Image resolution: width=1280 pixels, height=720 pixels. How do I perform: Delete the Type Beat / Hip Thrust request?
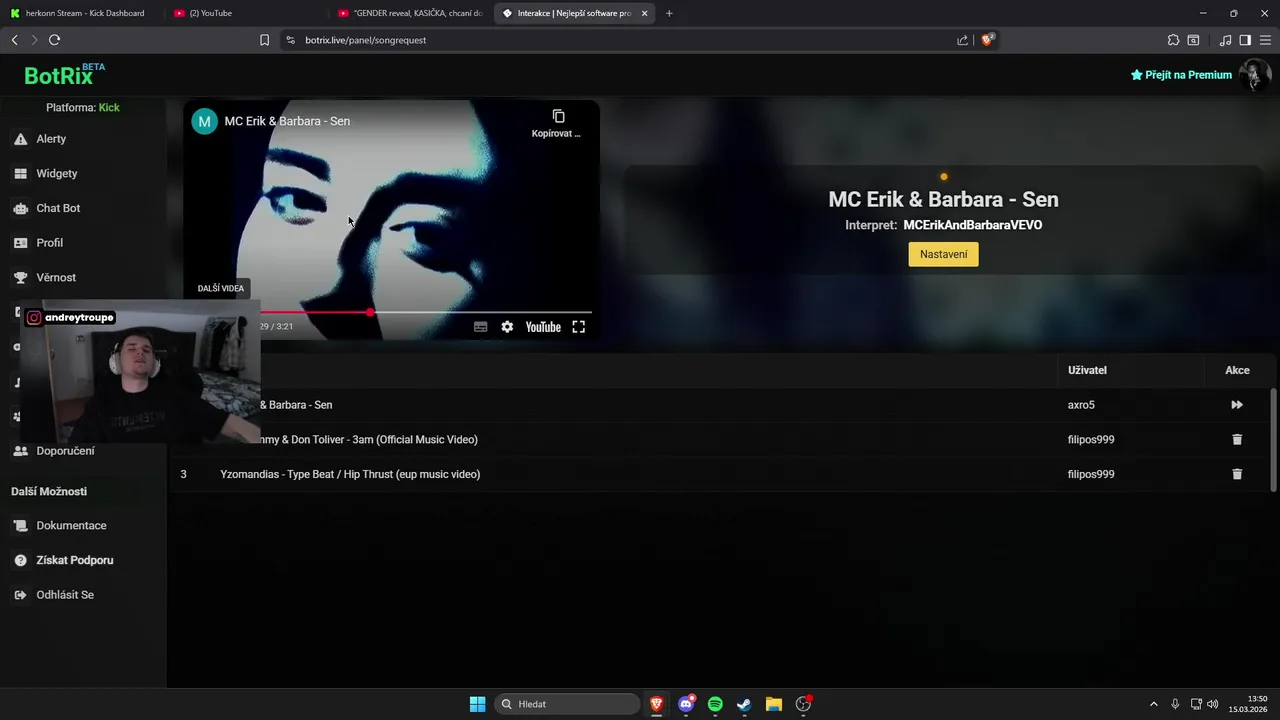1237,474
